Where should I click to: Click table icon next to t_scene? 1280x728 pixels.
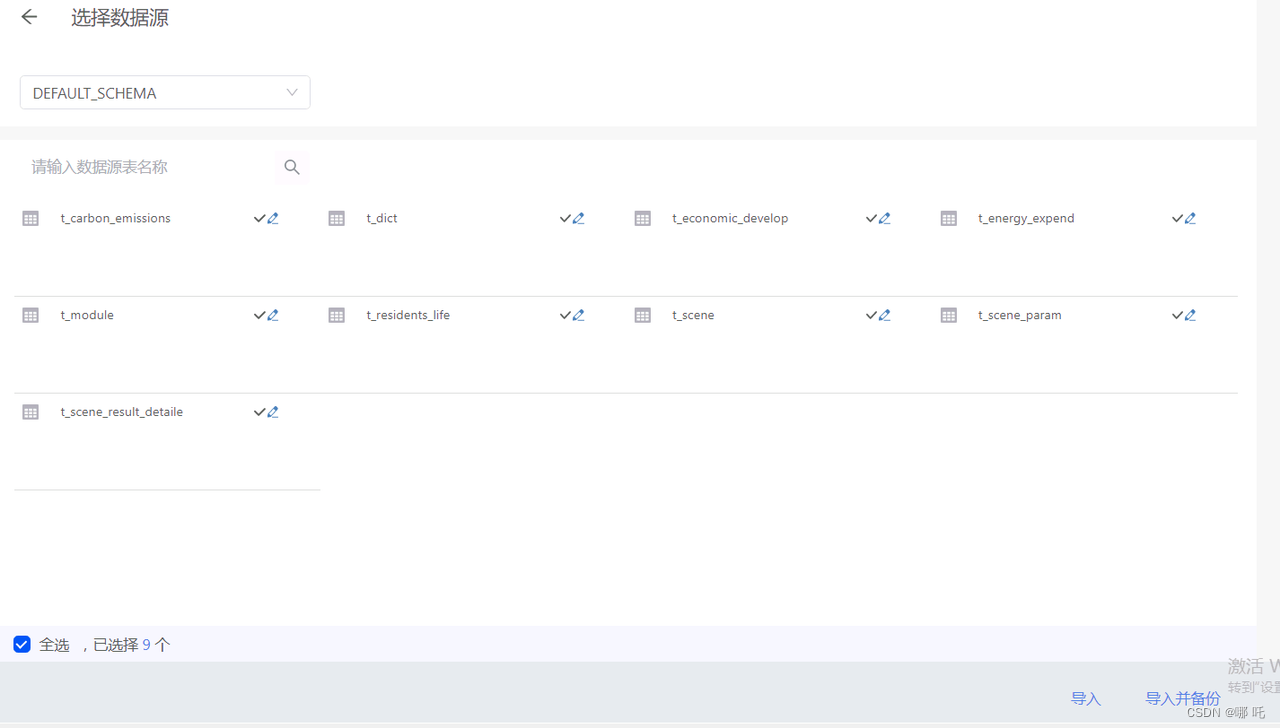tap(643, 315)
